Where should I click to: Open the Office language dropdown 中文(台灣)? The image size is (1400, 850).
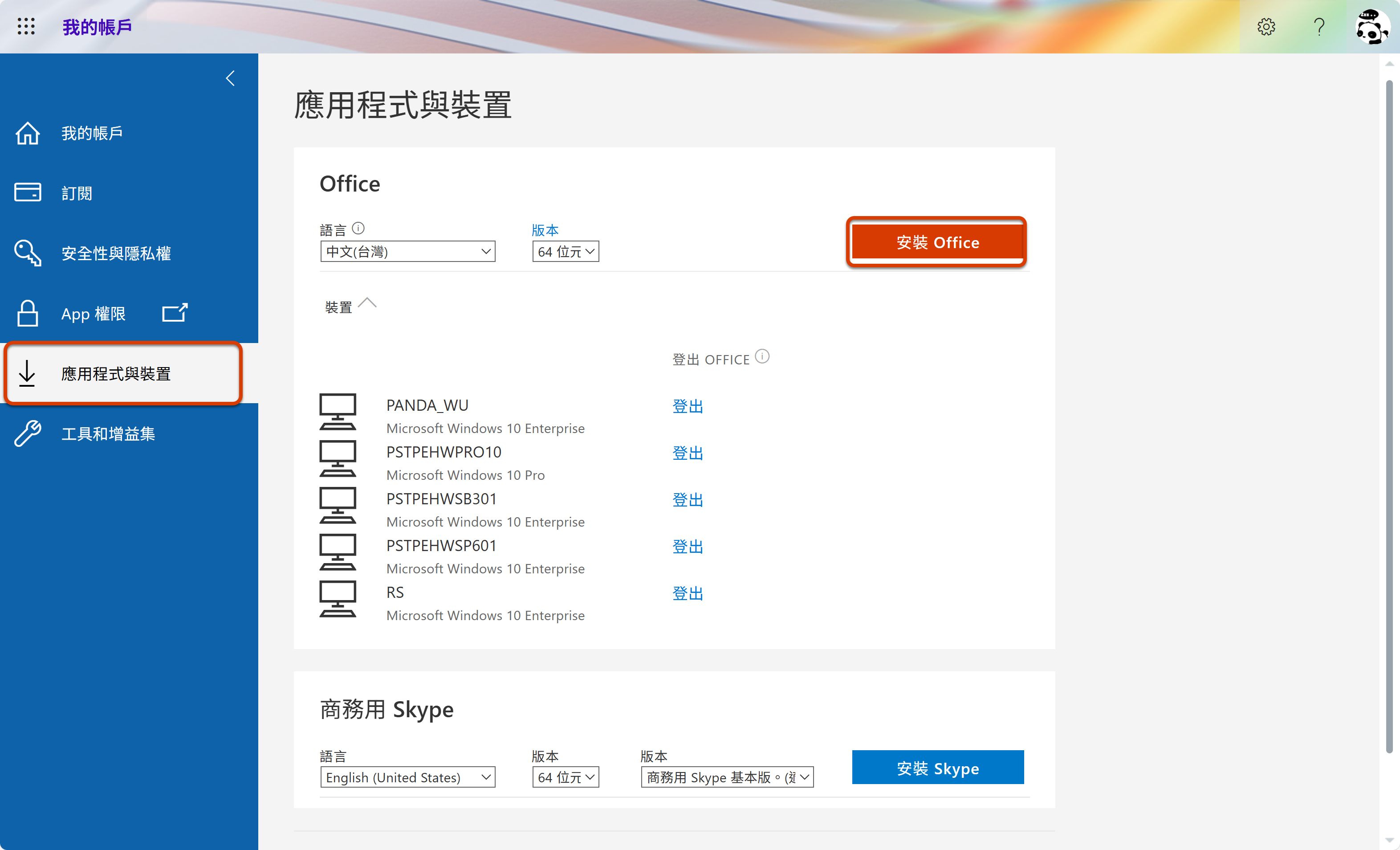(407, 251)
